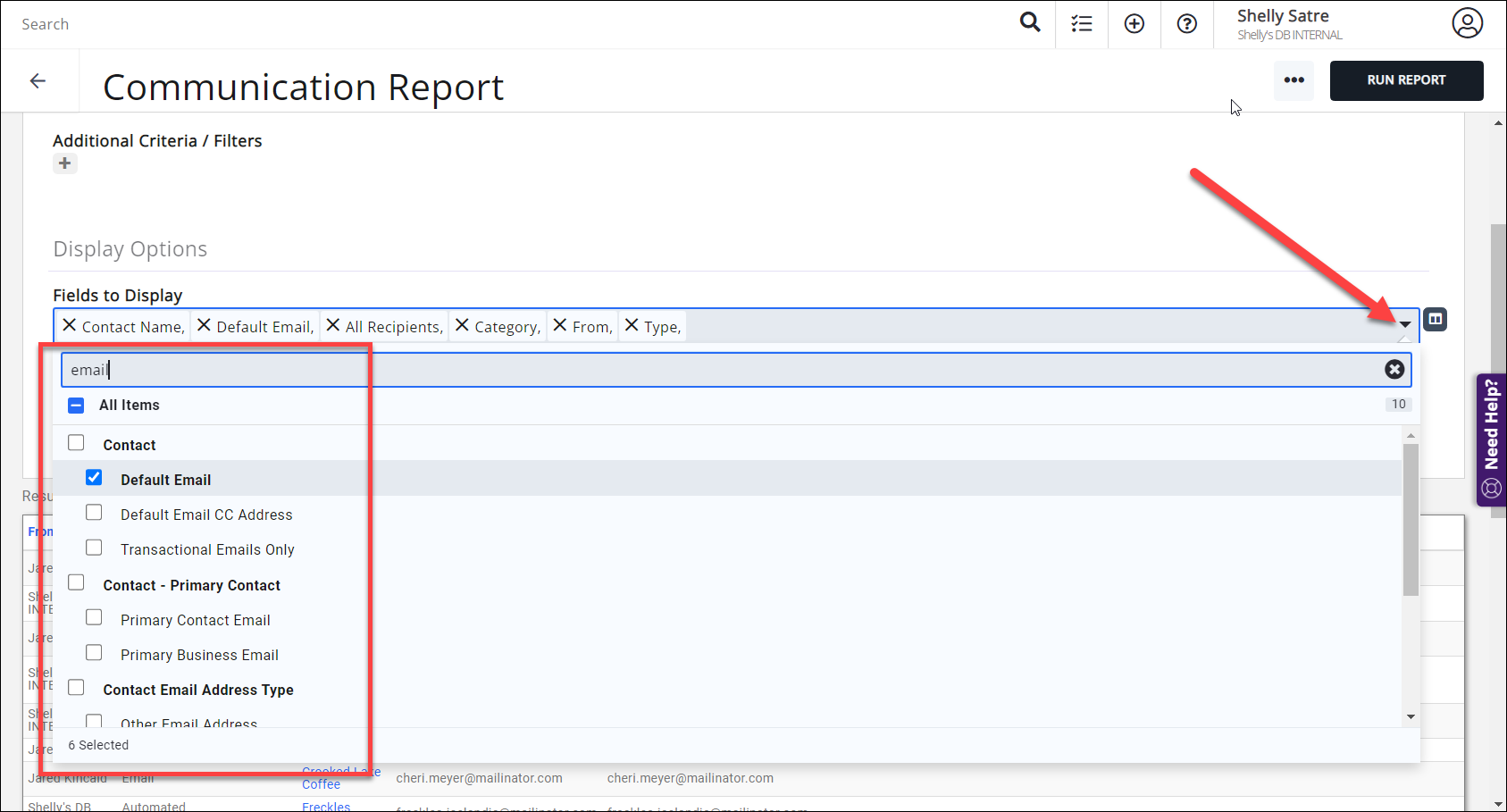Viewport: 1507px width, 812px height.
Task: Check the Default Email CC Address checkbox
Action: pyautogui.click(x=94, y=512)
